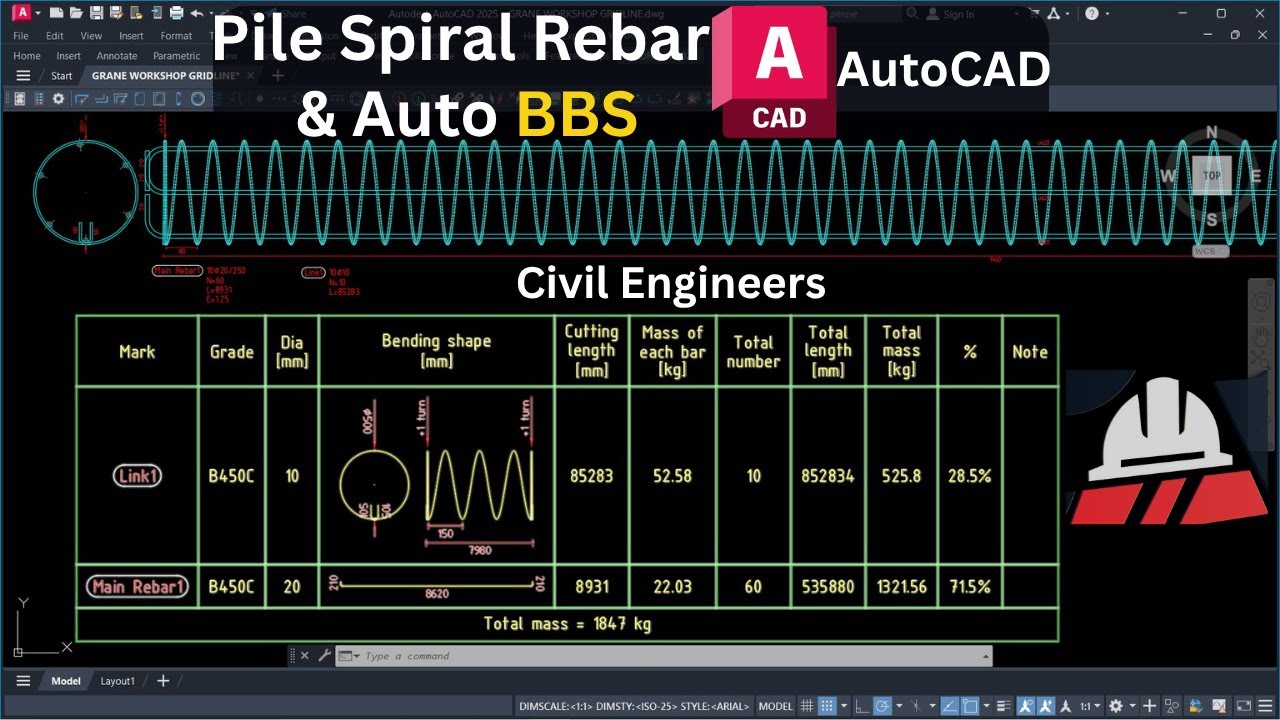Click the Save floppy disk icon
Image resolution: width=1280 pixels, height=720 pixels.
(x=96, y=13)
